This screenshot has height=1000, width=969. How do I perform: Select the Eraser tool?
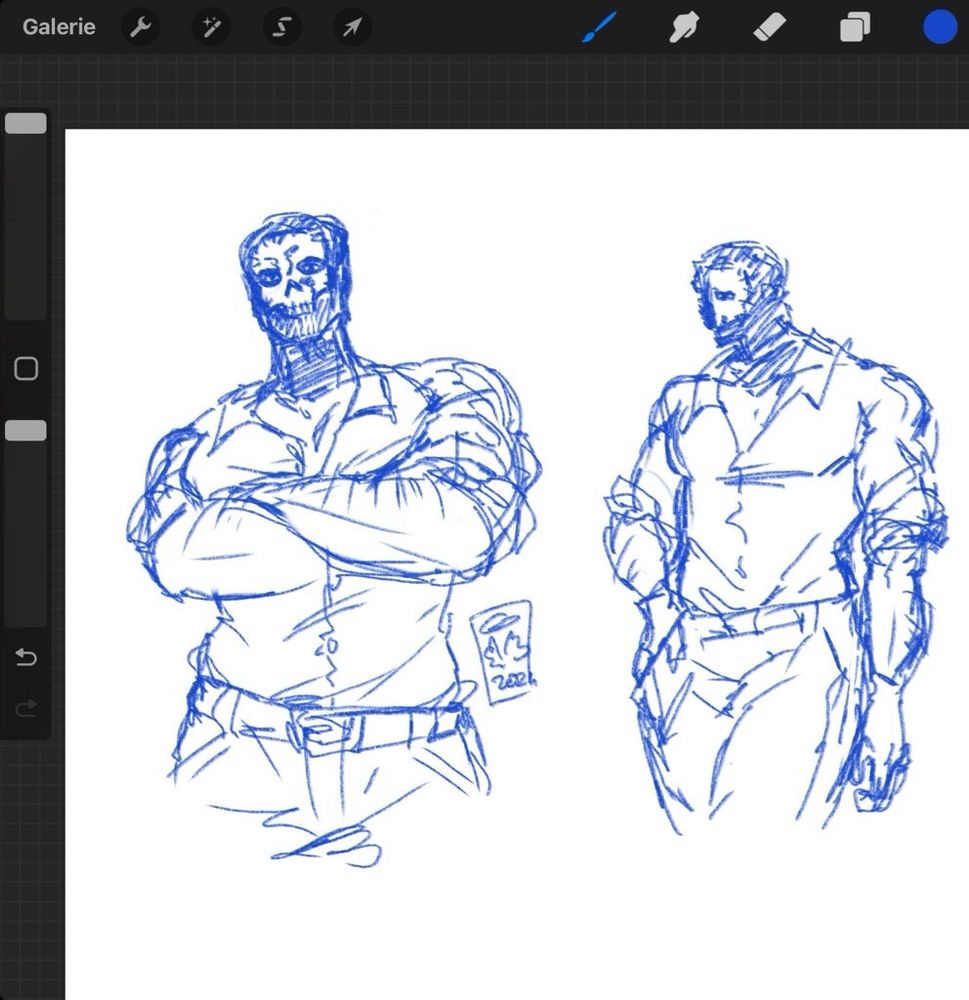coord(770,27)
